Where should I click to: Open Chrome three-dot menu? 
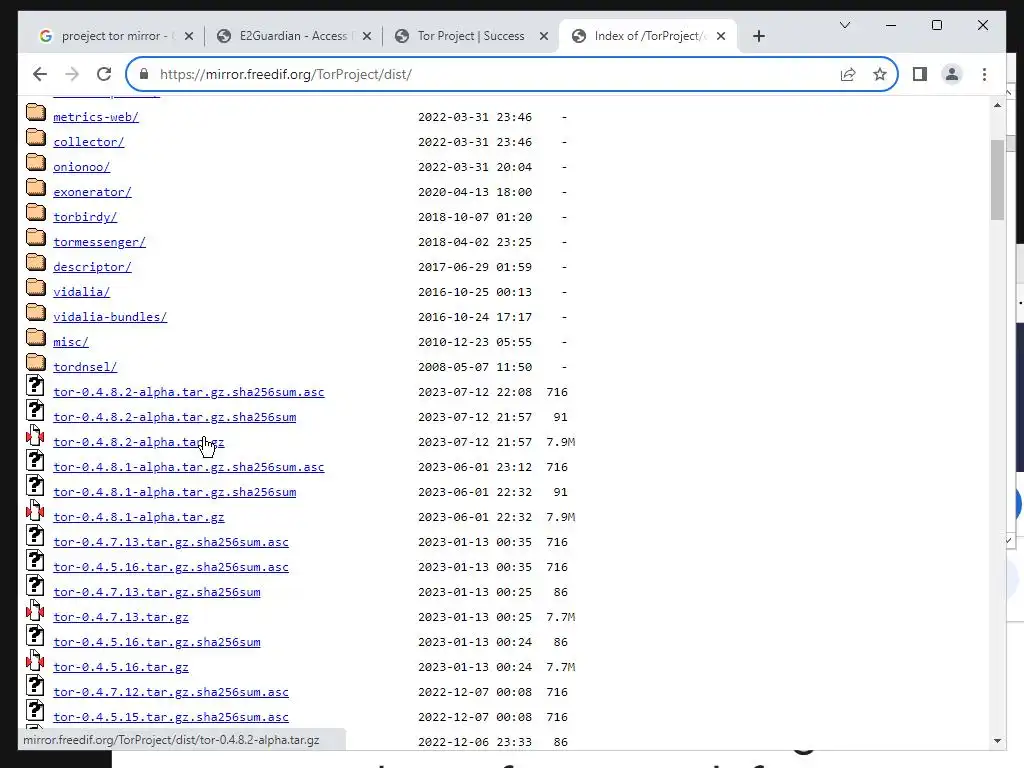click(984, 74)
